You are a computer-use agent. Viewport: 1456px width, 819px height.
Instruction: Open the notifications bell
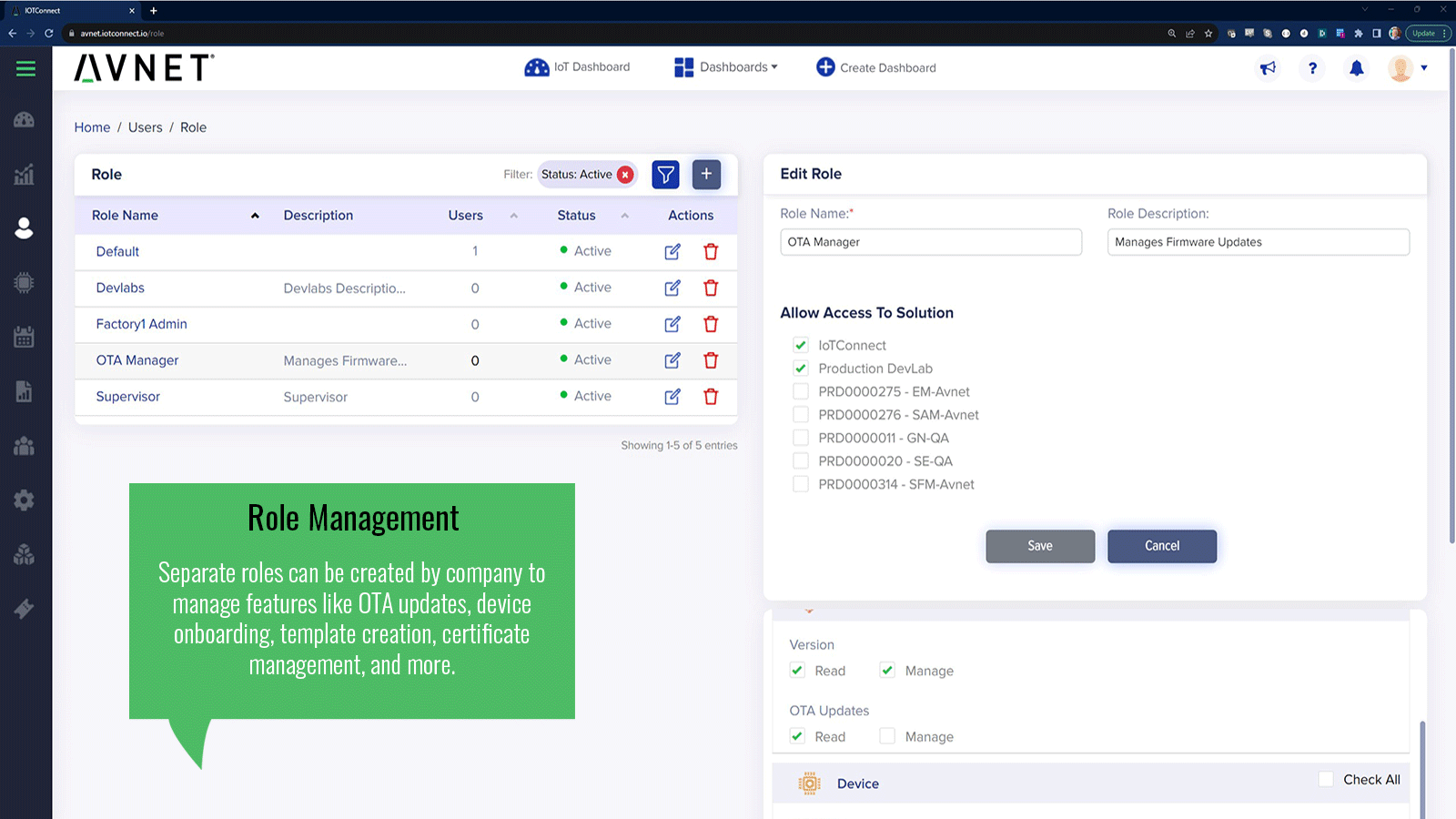coord(1356,68)
